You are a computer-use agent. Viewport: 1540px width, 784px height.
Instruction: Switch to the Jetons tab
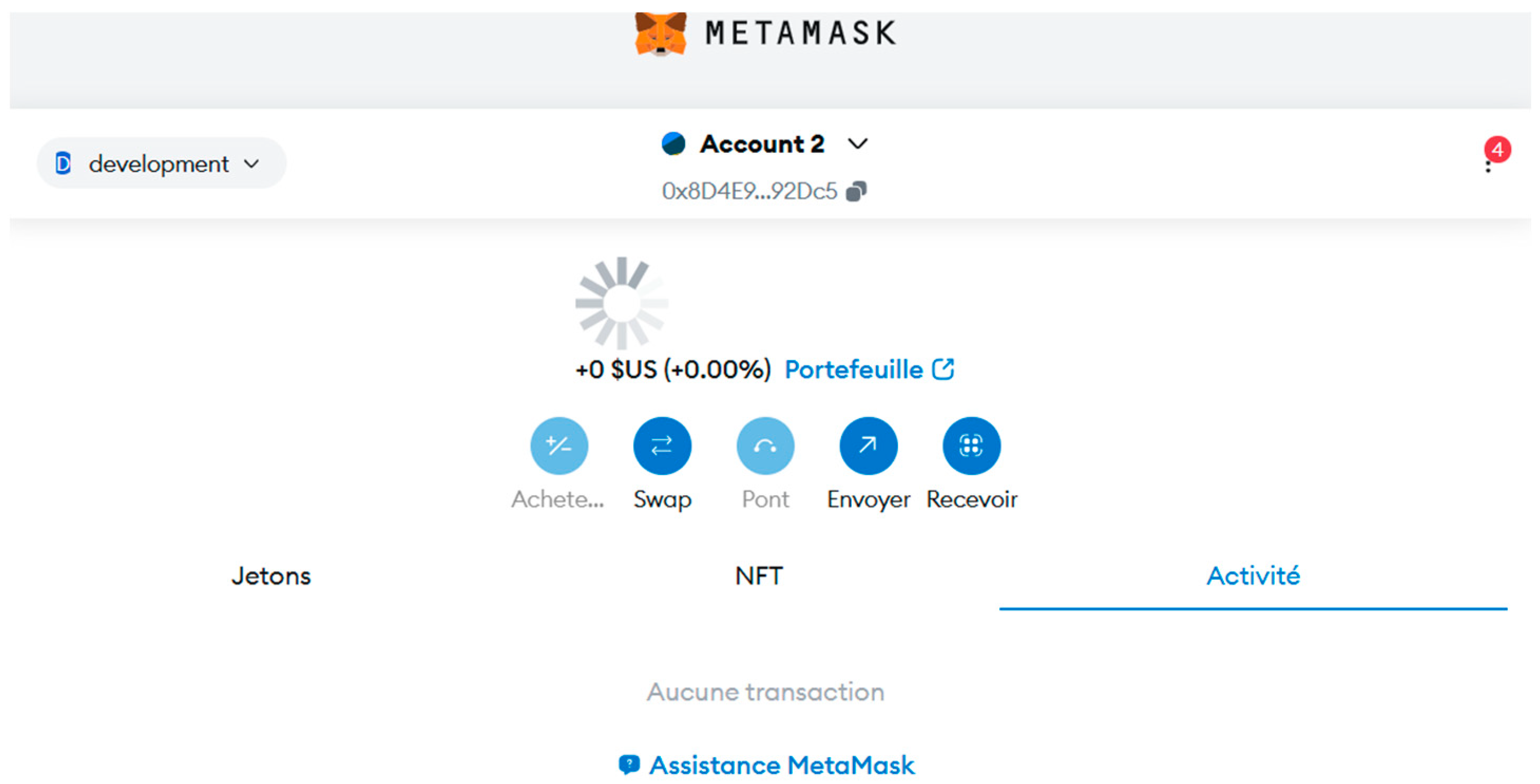coord(271,576)
